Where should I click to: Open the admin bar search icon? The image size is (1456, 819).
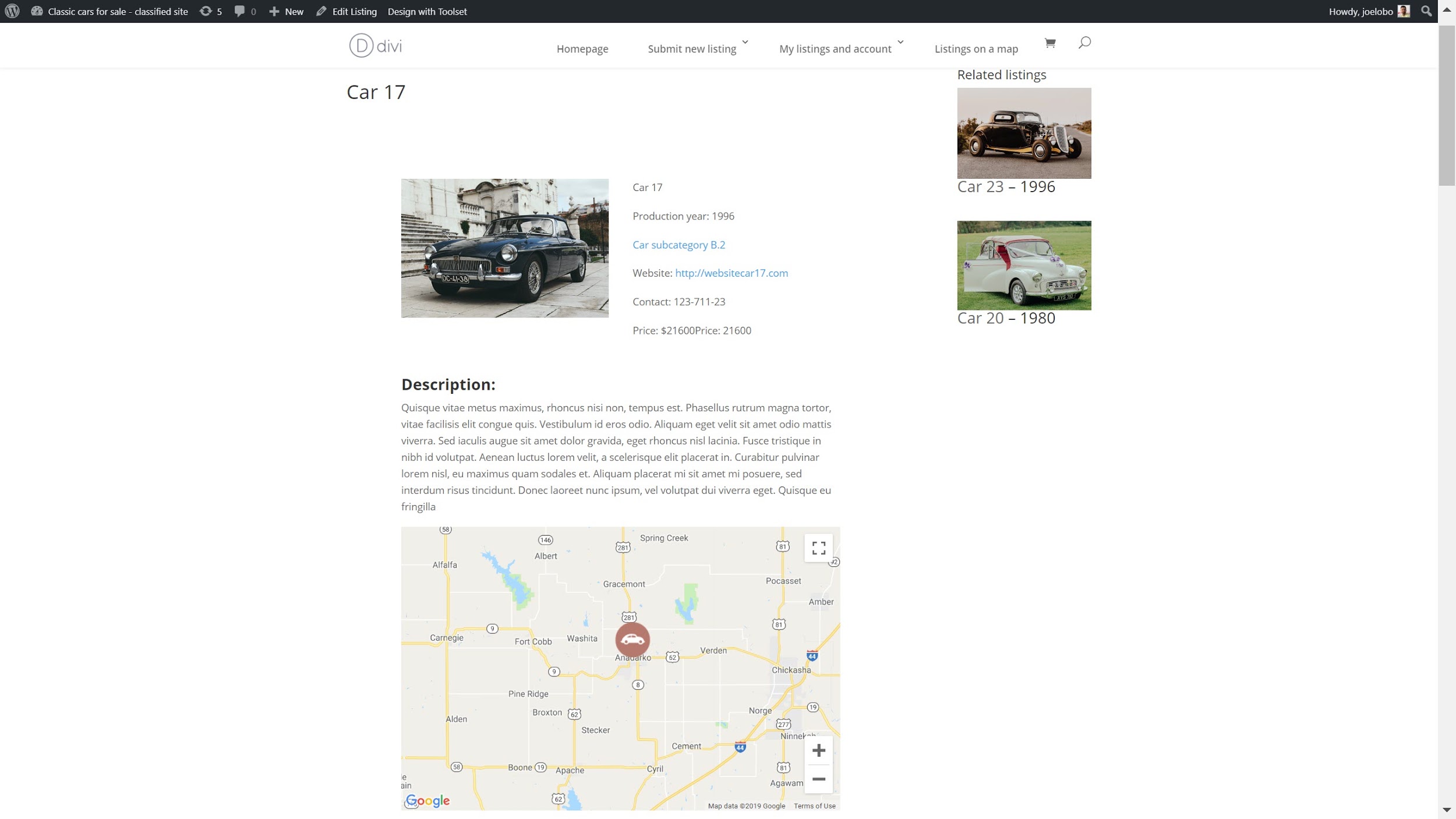tap(1426, 11)
